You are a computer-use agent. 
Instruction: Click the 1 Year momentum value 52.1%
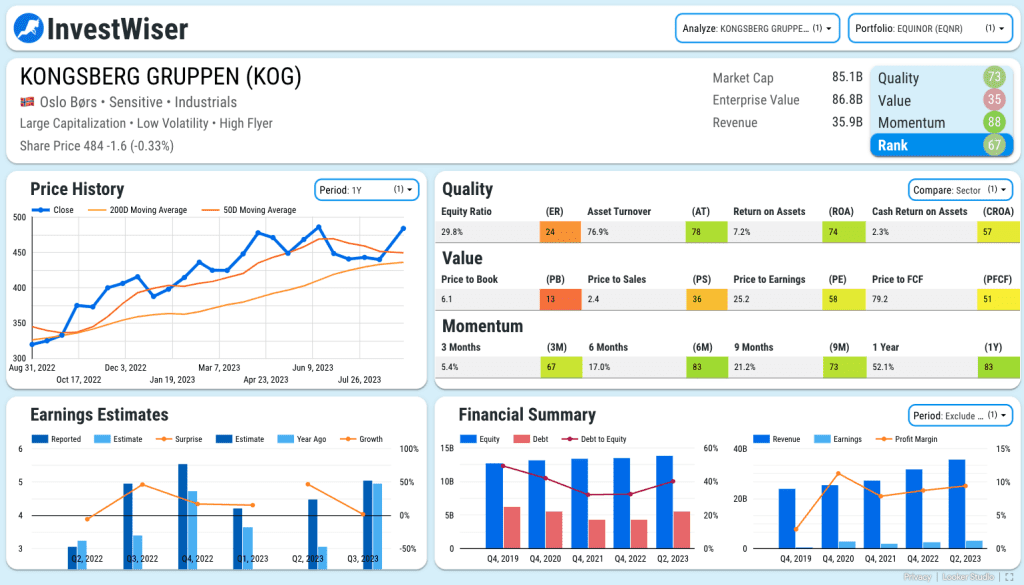tap(883, 367)
